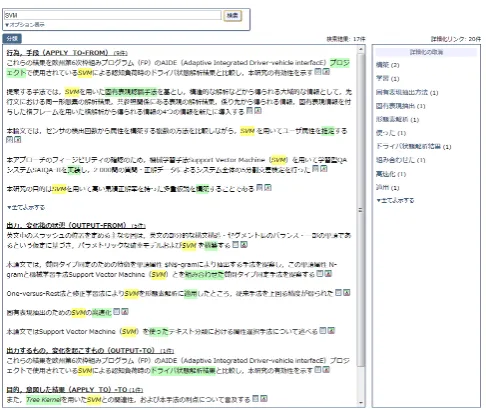Expand the オプション表示 options under search box
The image size is (486, 410).
click(25, 25)
